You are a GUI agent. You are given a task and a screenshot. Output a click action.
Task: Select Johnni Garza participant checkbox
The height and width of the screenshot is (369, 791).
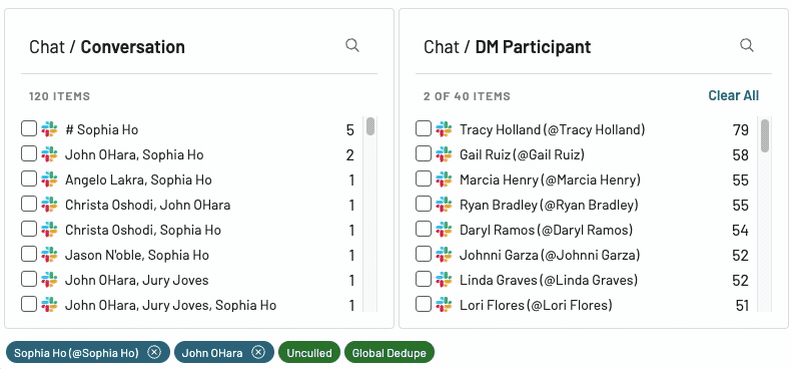tap(423, 254)
